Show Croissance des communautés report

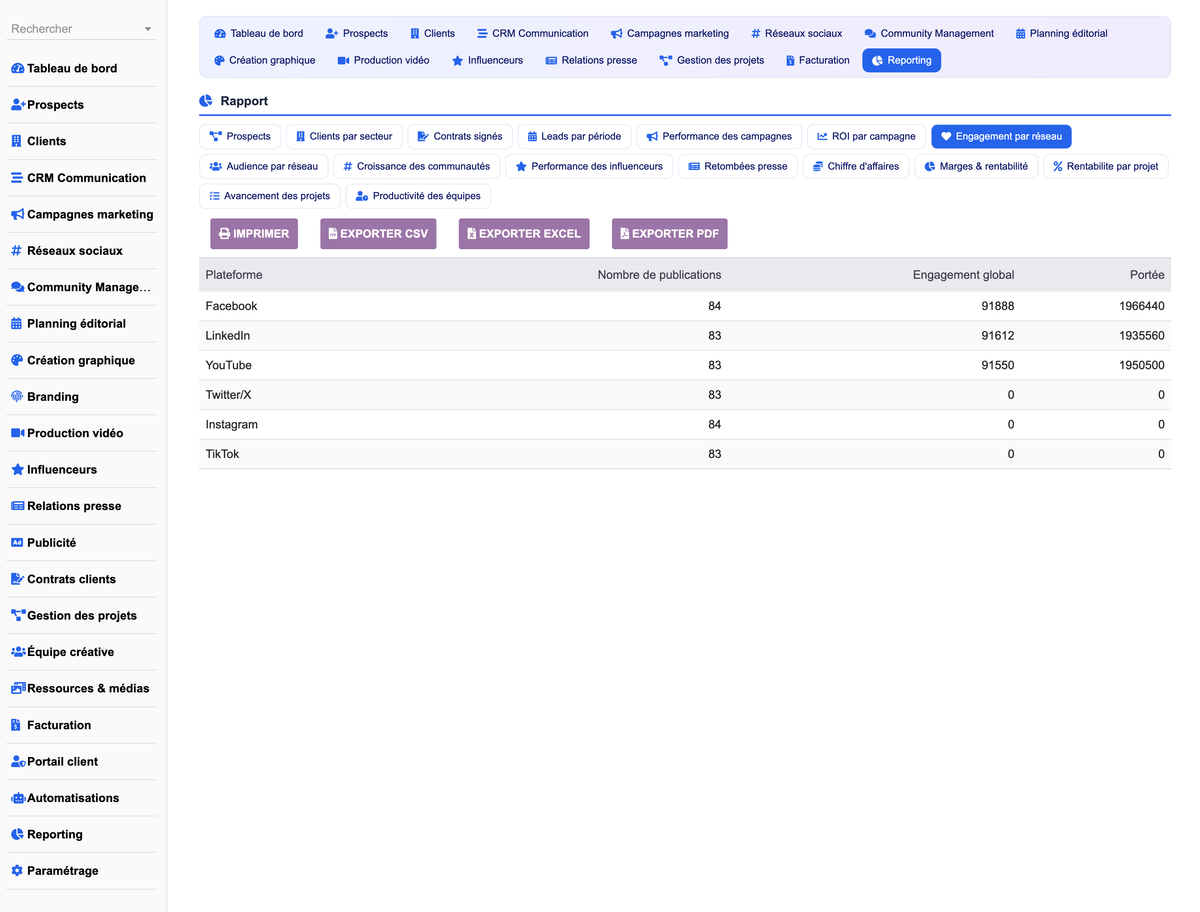(x=417, y=167)
